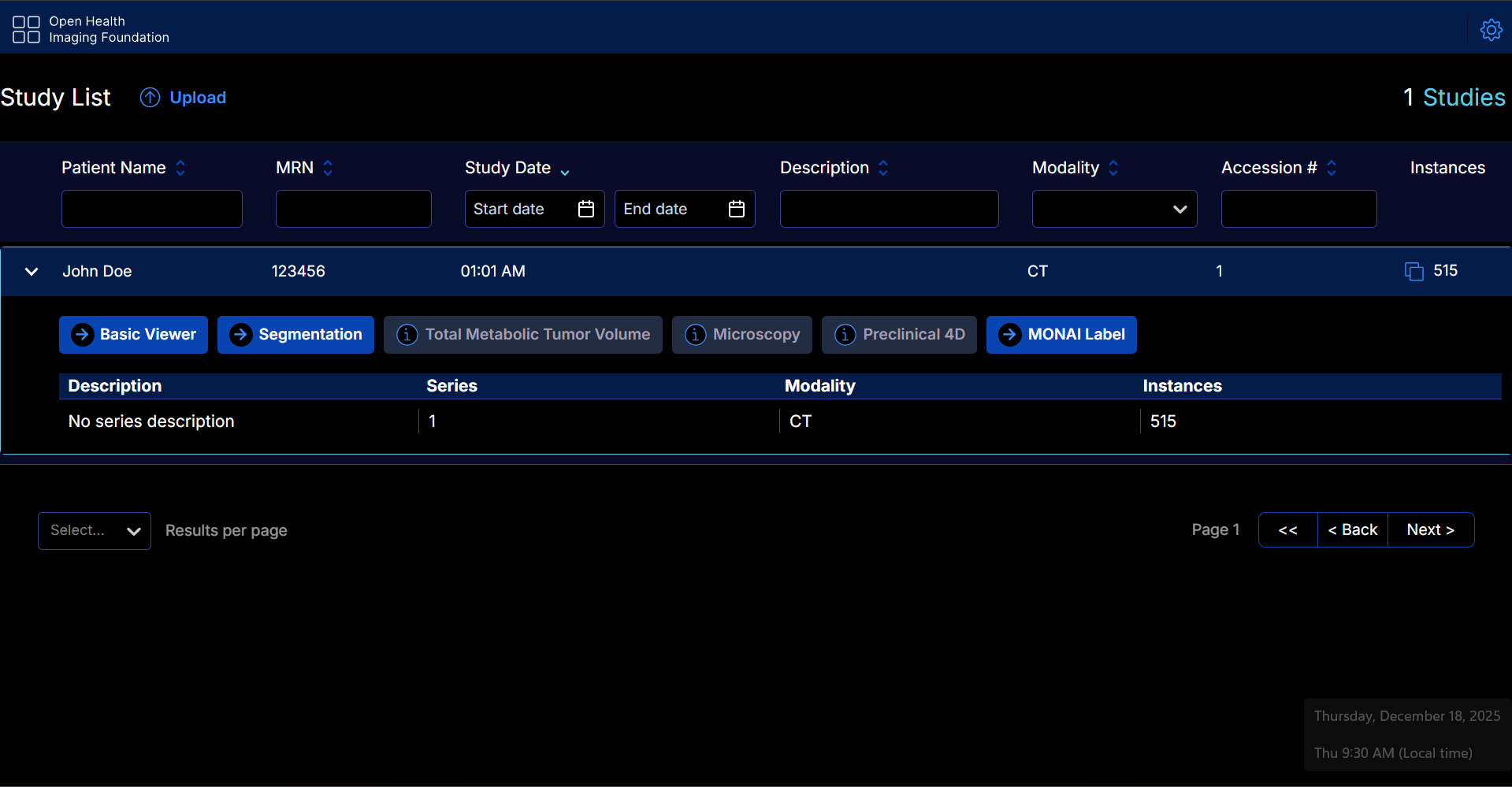Click the Accession # column header label
This screenshot has width=1512, height=787.
1269,168
